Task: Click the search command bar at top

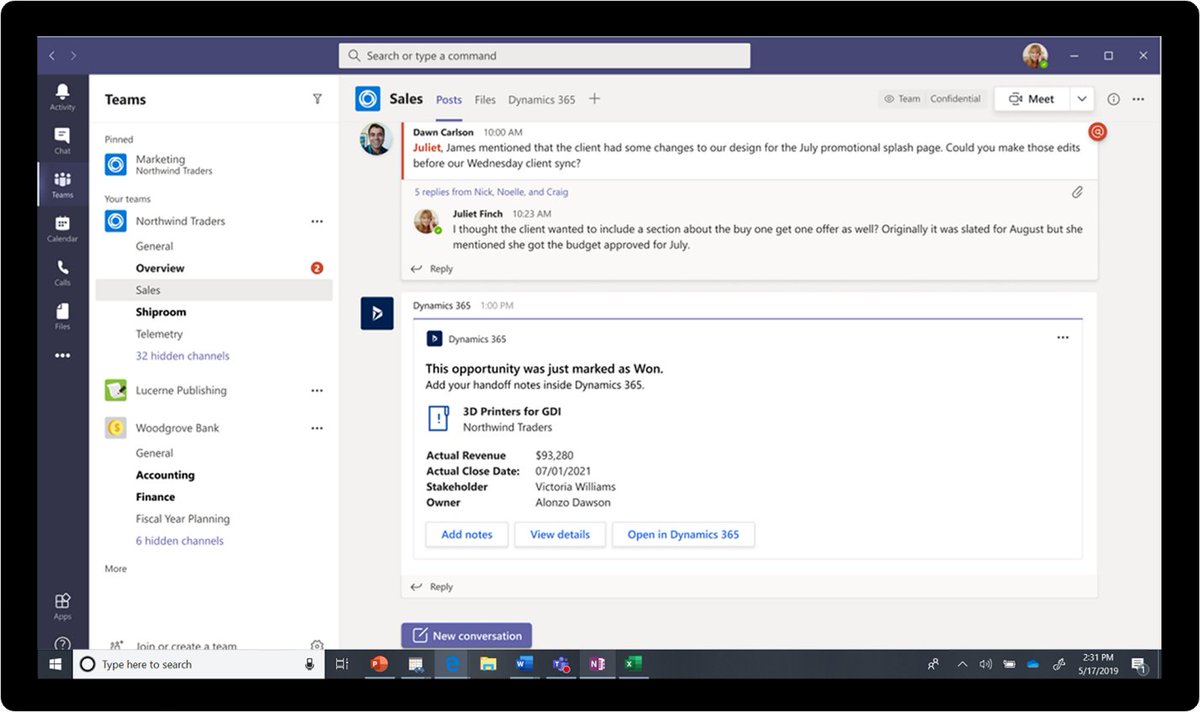Action: coord(545,56)
